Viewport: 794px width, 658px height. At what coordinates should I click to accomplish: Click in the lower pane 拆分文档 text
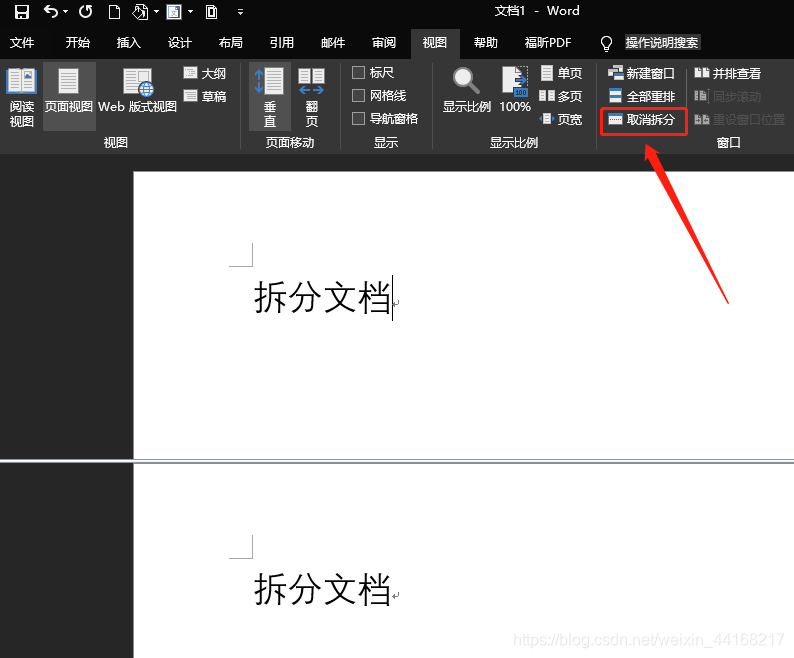coord(322,589)
